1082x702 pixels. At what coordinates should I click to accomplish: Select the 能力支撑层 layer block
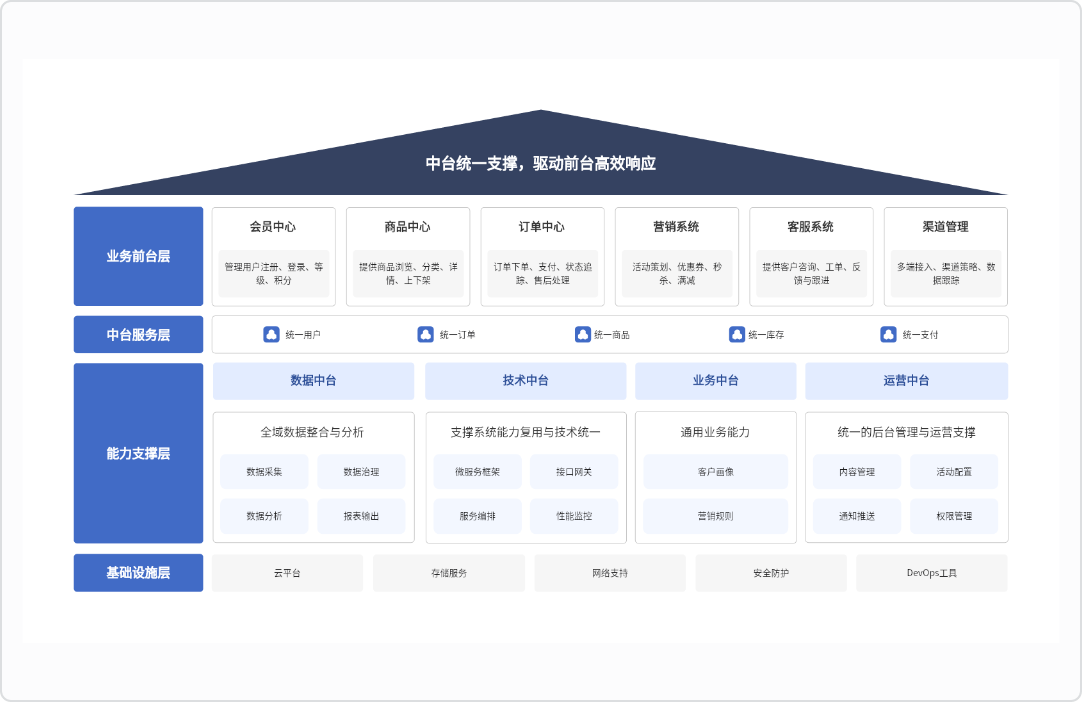pos(139,454)
